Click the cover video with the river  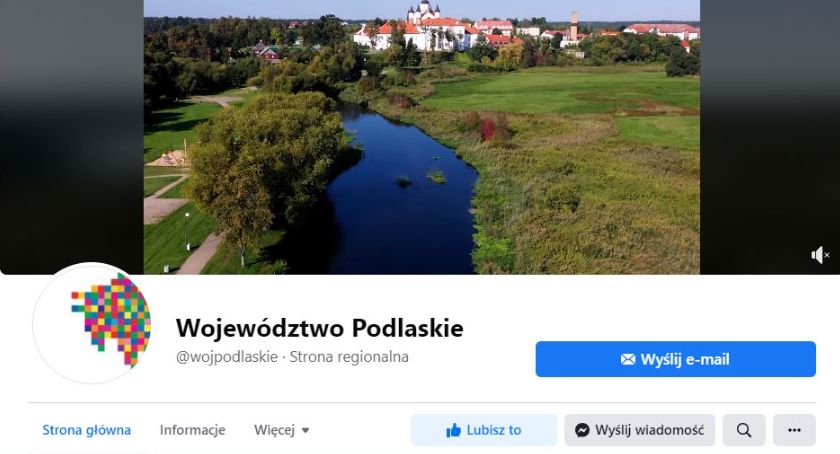pos(422,137)
